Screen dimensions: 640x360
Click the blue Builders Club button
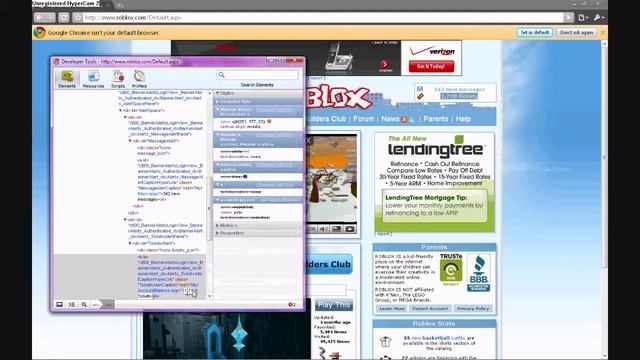click(329, 264)
